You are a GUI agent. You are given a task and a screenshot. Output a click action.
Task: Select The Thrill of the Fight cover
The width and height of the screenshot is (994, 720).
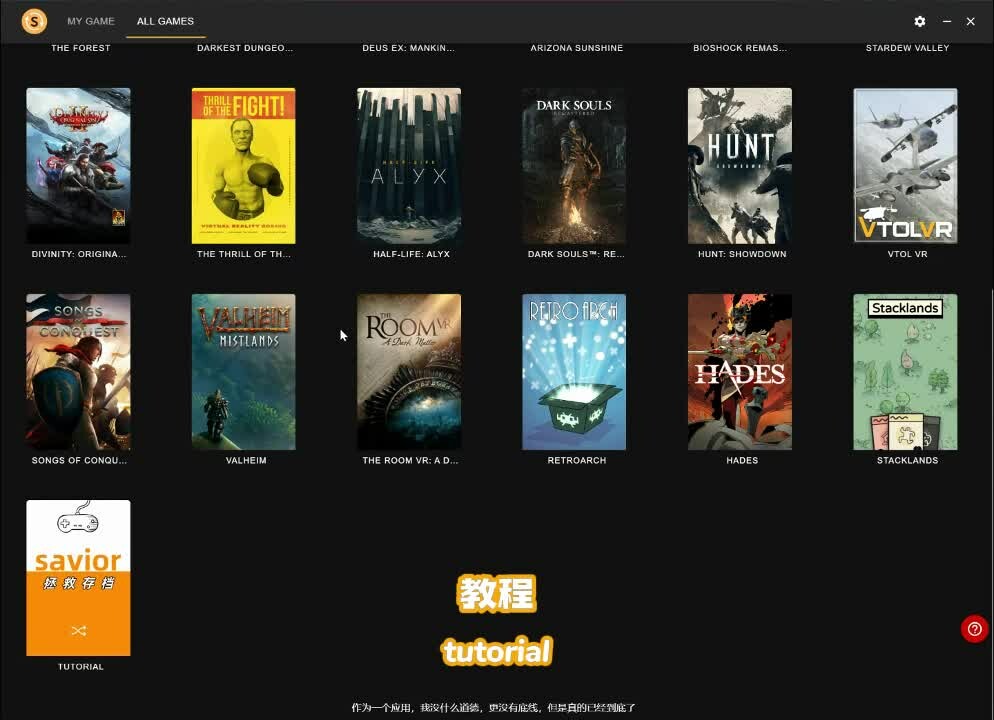tap(244, 166)
